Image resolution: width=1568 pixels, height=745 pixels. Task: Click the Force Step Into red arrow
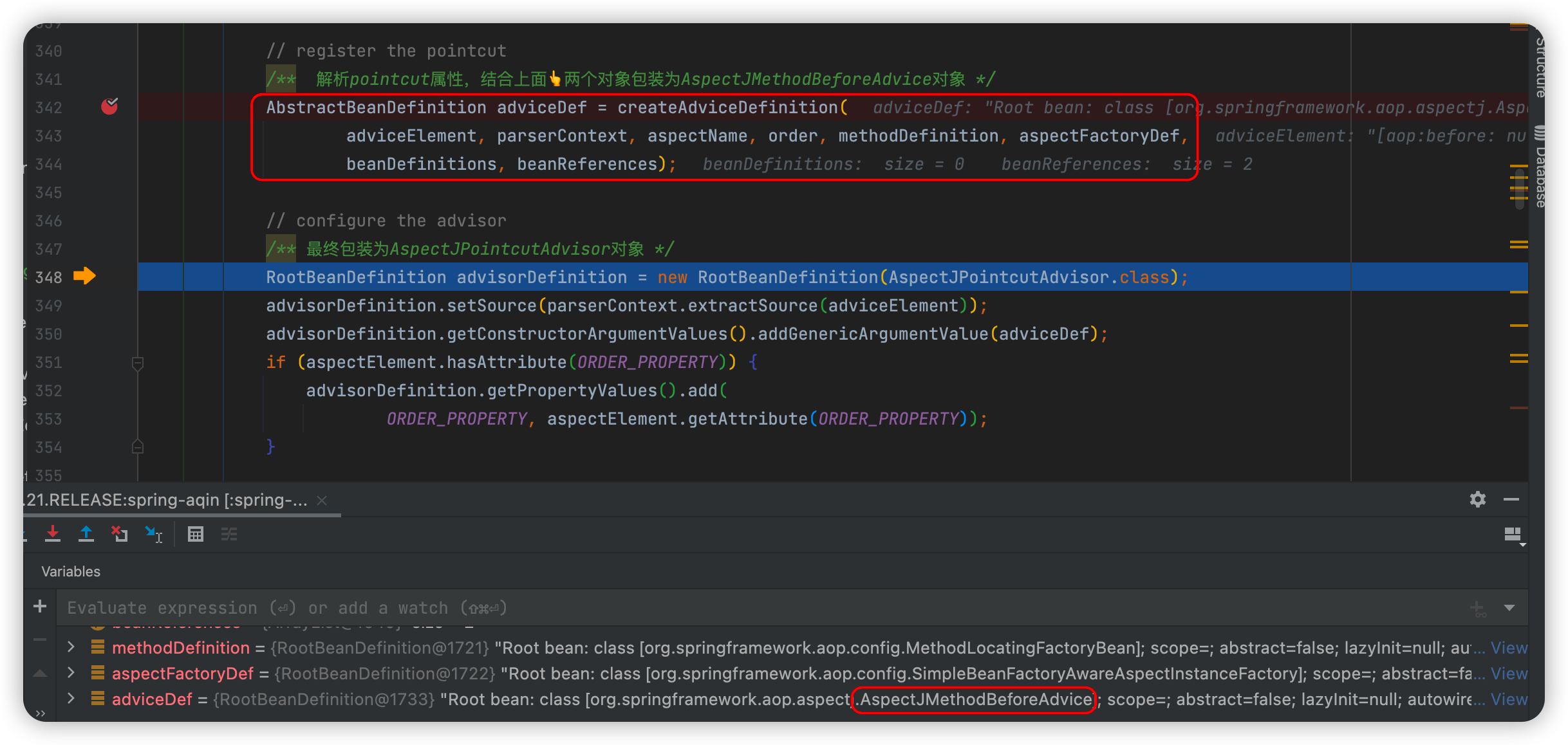coord(53,534)
